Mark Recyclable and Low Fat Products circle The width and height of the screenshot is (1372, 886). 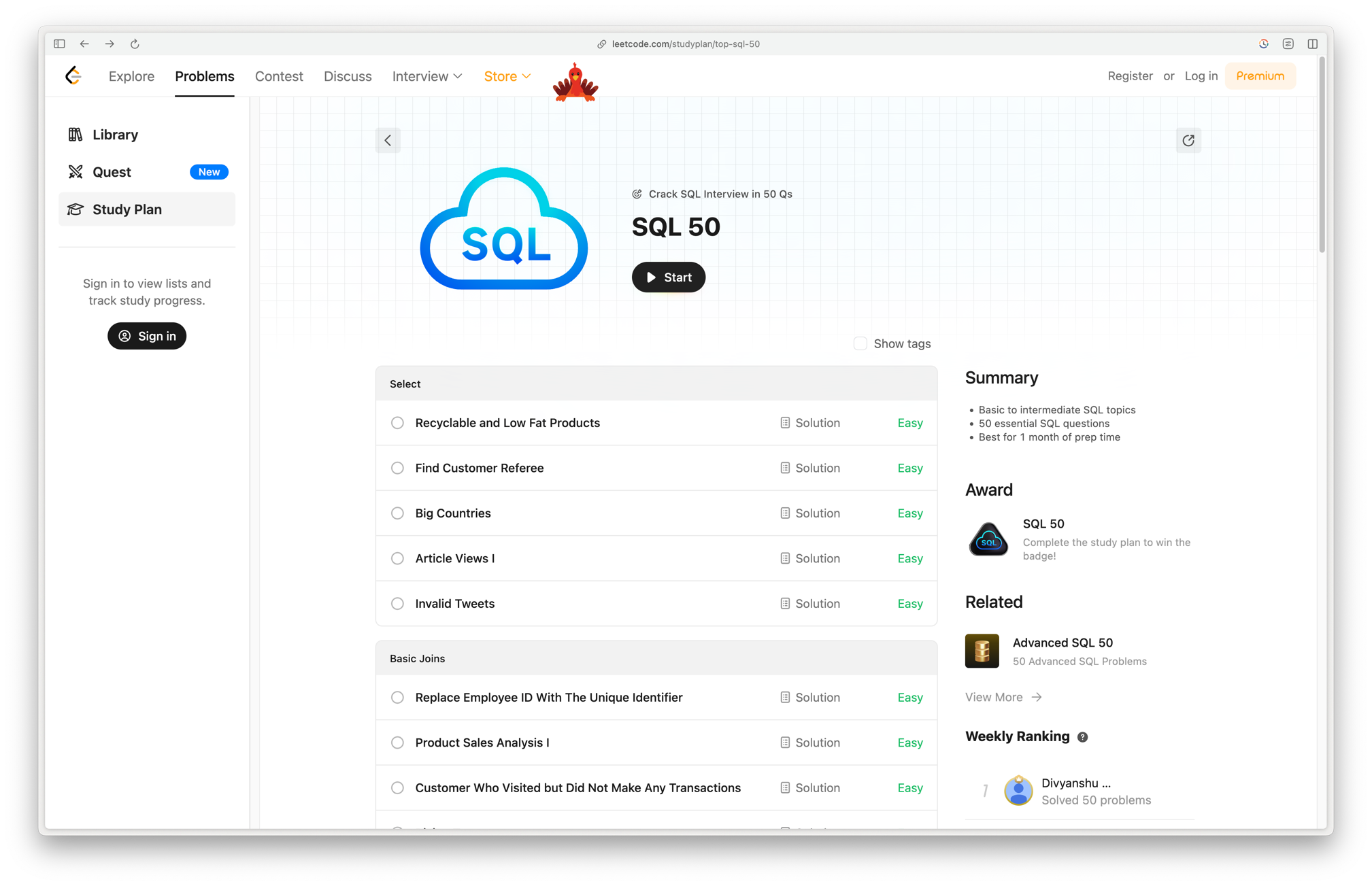click(x=397, y=423)
